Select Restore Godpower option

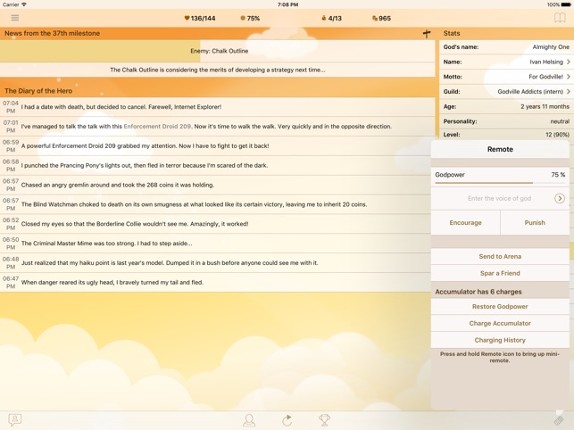[500, 307]
